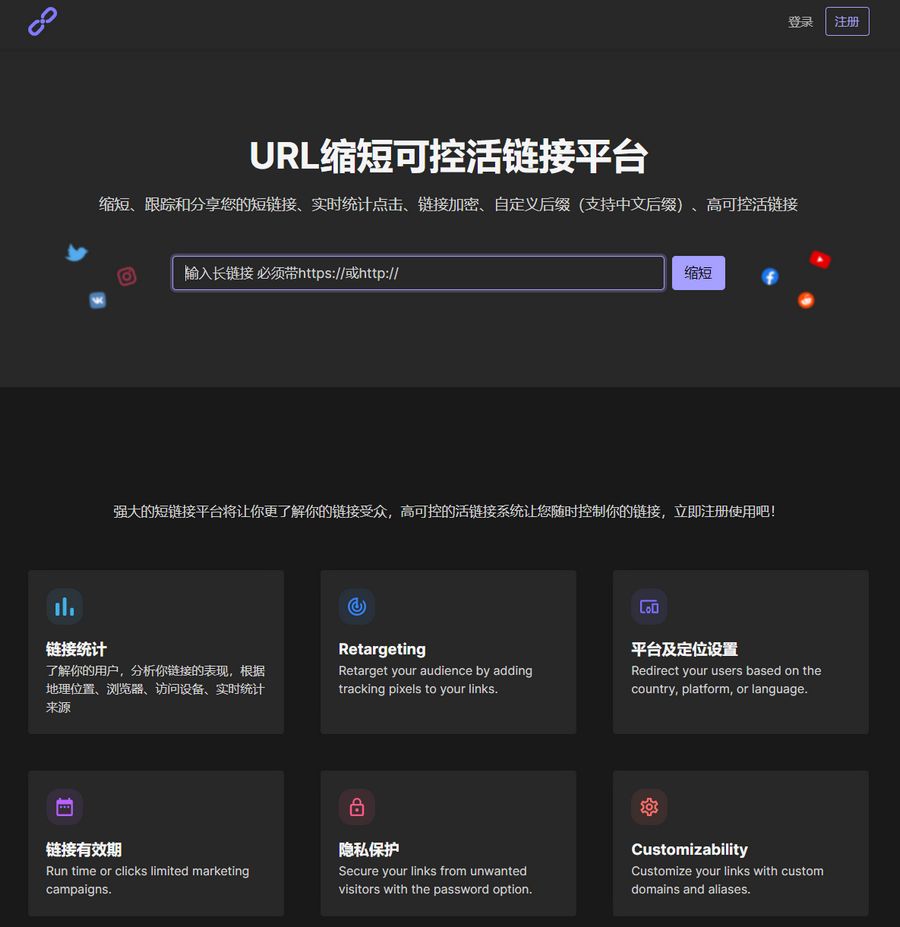Screen dimensions: 900x927
Task: Open the 登录 login link
Action: point(800,22)
